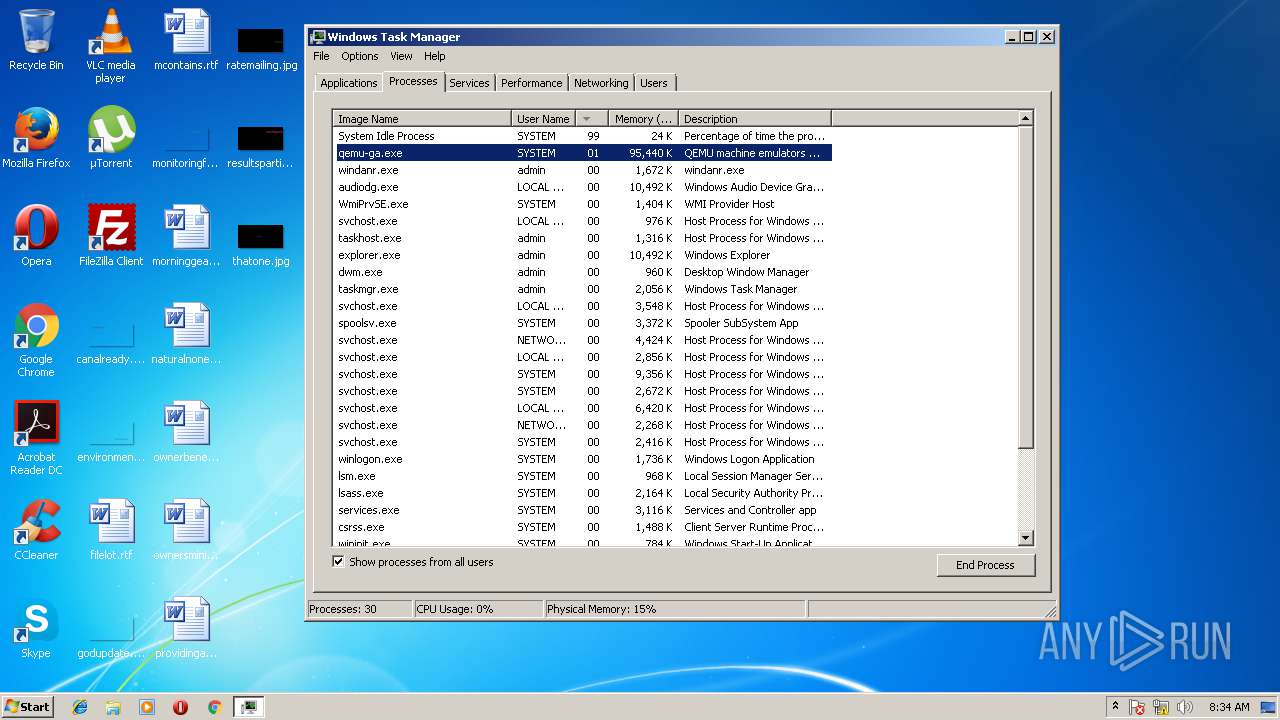
Task: Launch CCleaner desktop shortcut
Action: tap(36, 530)
